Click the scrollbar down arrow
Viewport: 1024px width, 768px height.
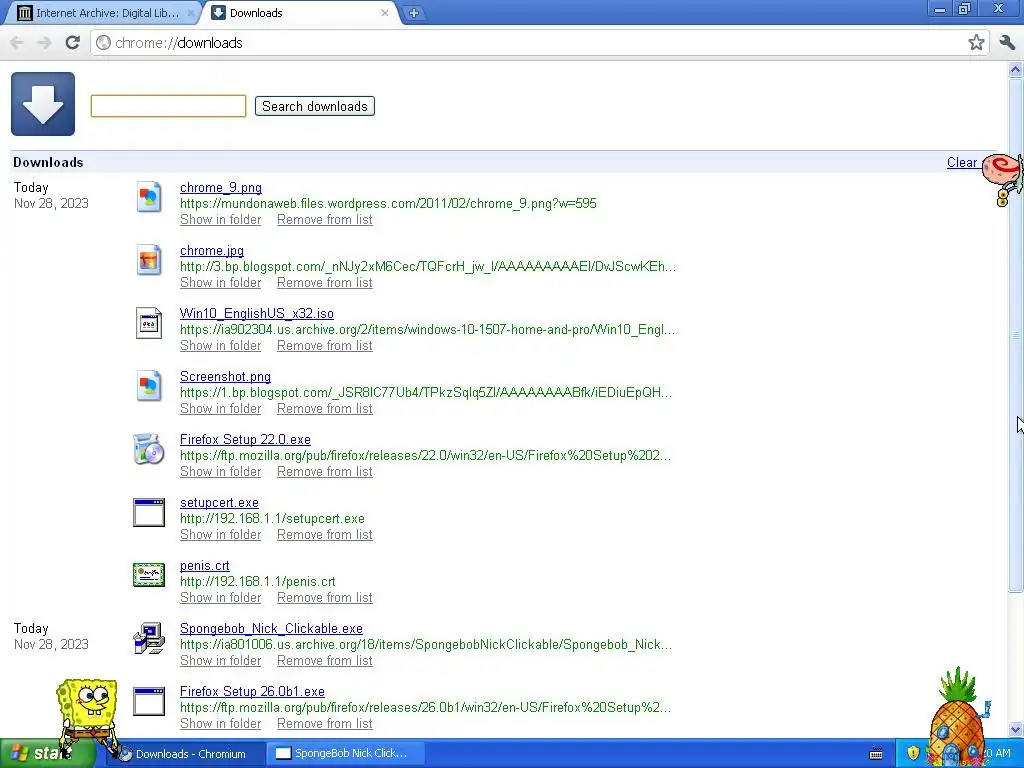tap(1016, 729)
